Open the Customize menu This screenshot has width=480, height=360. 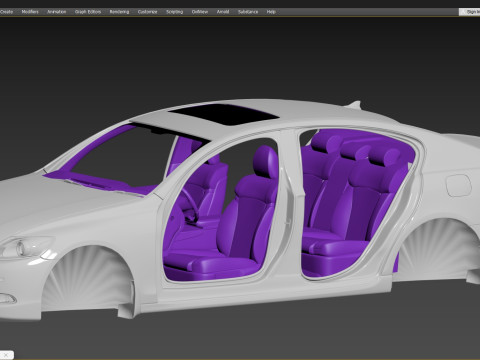coord(147,12)
